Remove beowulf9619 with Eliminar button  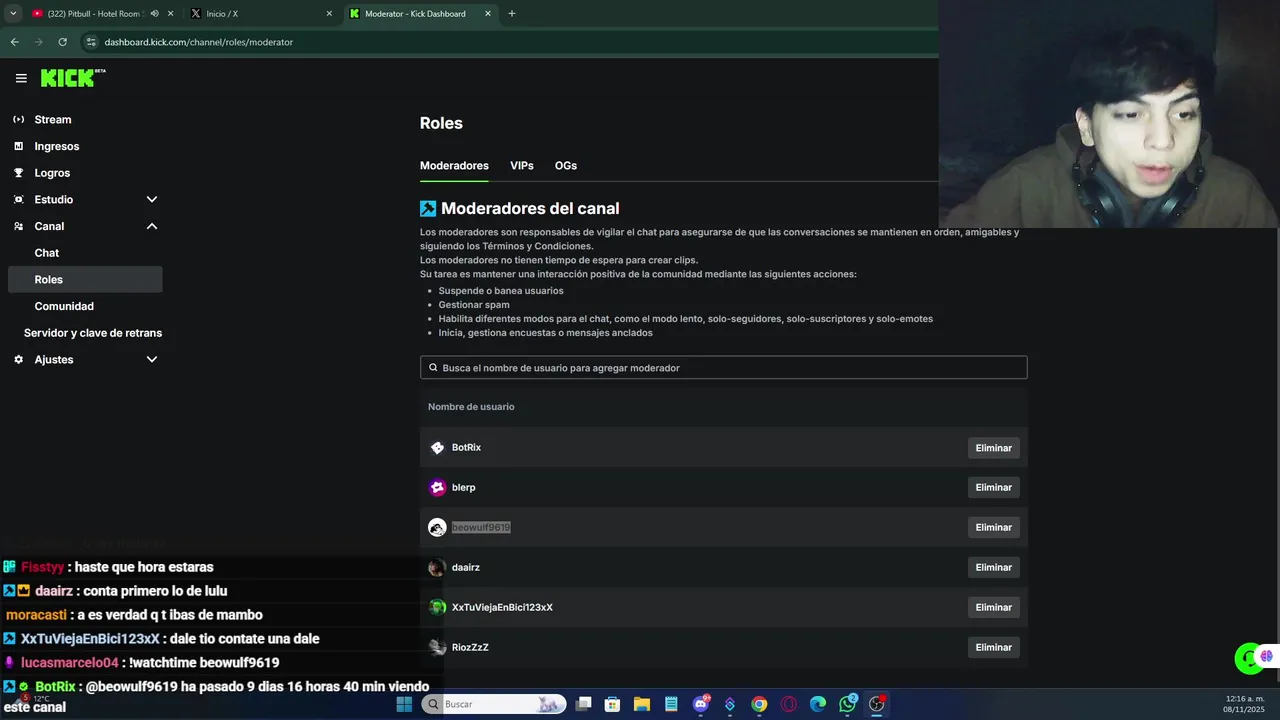(993, 527)
